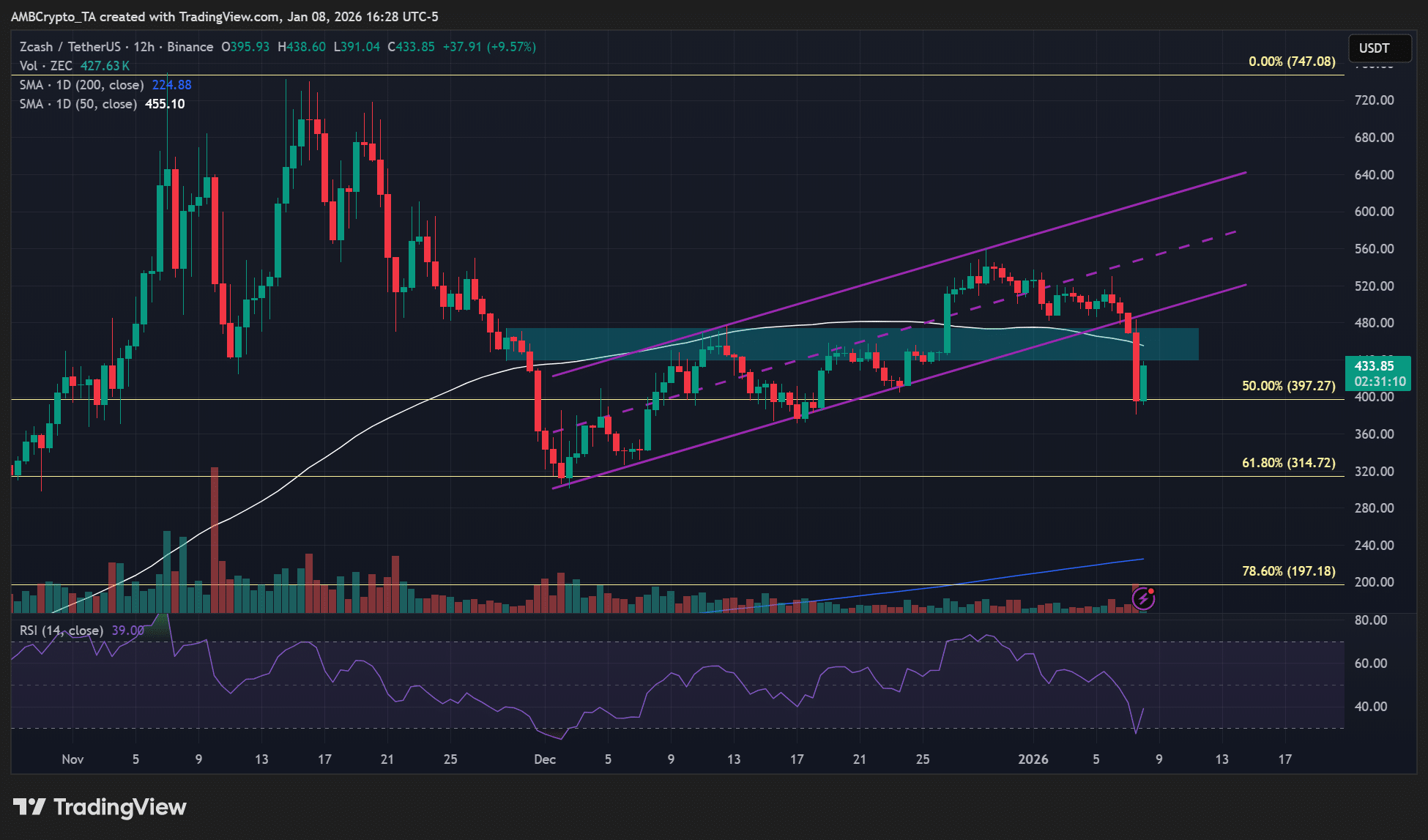
Task: Click the 80.00 level on RSI scale
Action: 1370,620
